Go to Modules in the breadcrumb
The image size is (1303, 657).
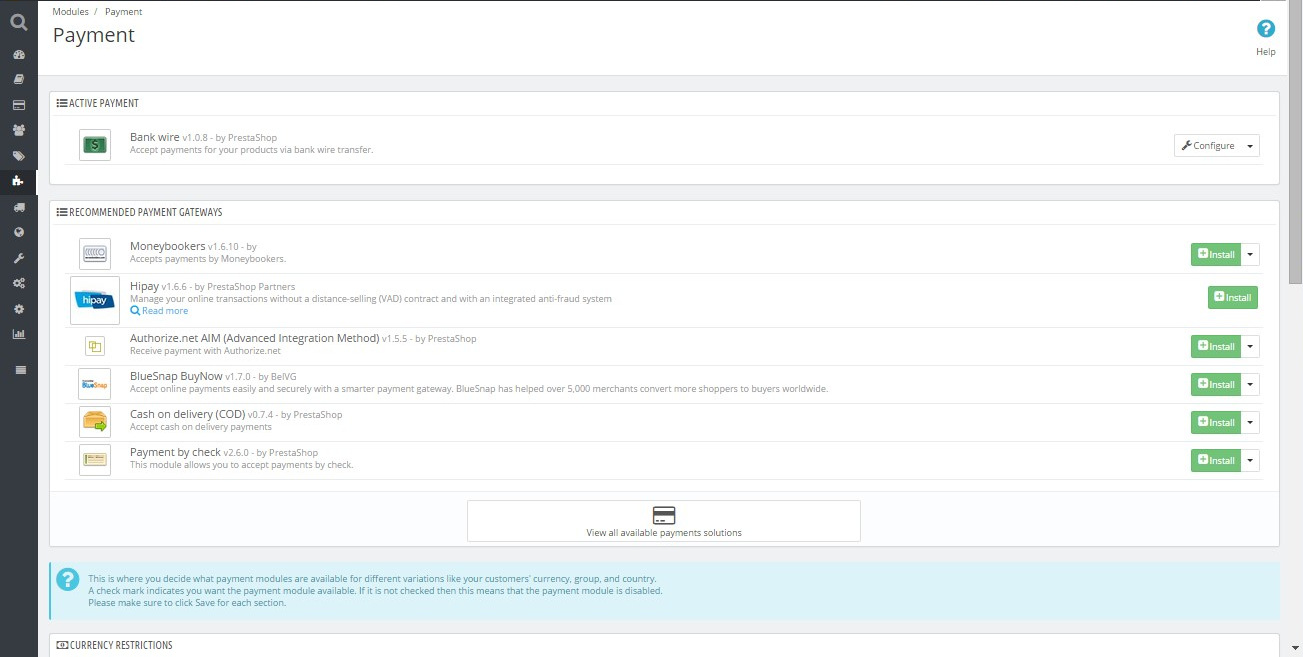(x=70, y=12)
